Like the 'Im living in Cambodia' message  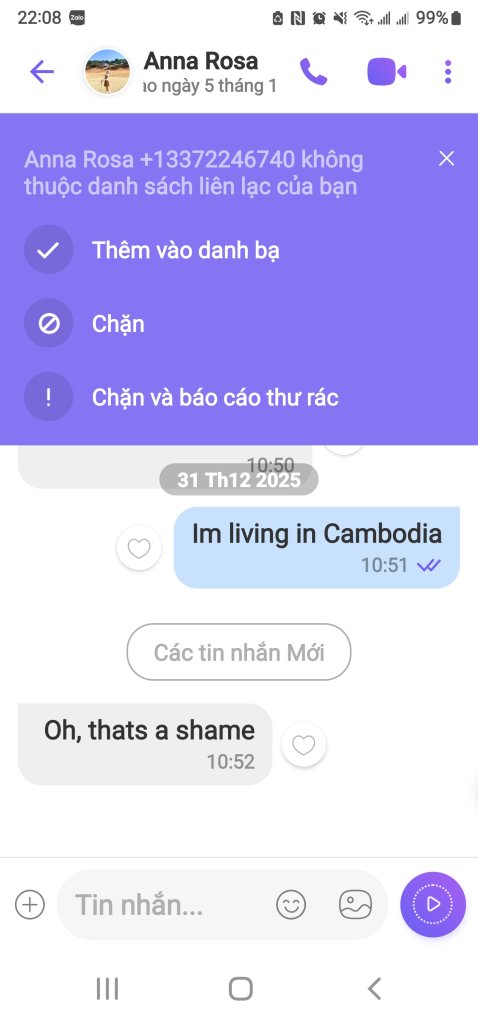pyautogui.click(x=139, y=548)
